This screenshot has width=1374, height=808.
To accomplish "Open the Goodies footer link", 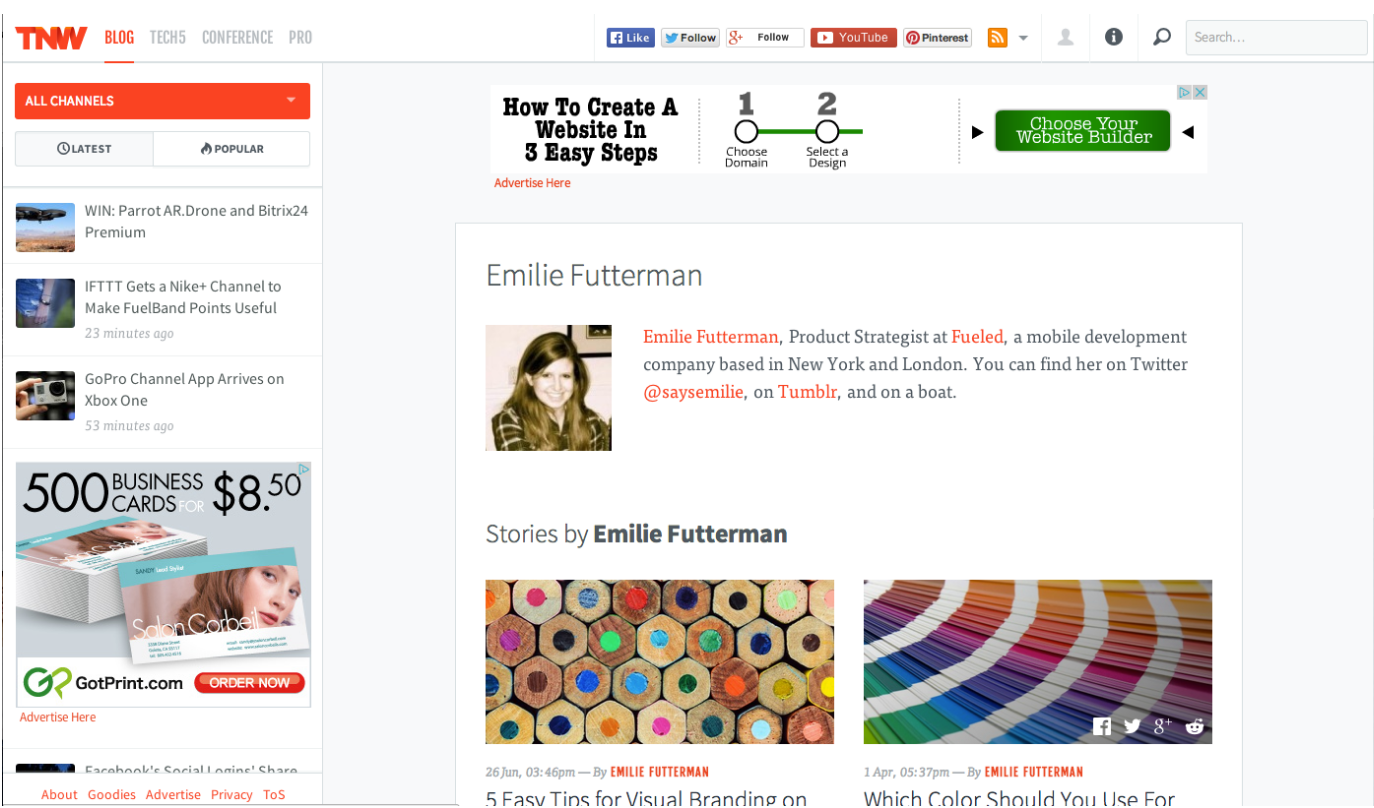I will tap(112, 795).
